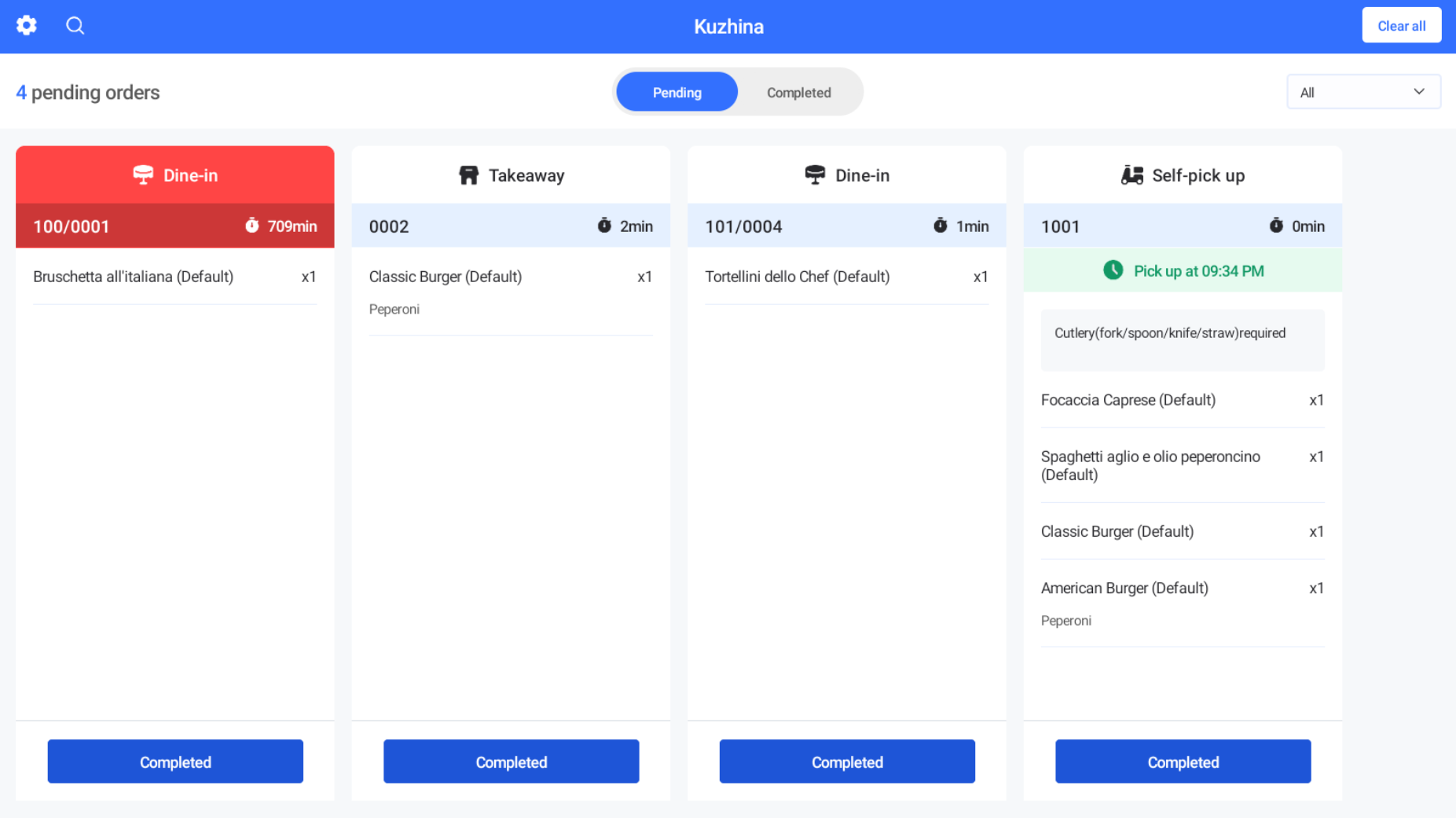Click Peperoni modifier under American Burger
This screenshot has width=1456, height=818.
[1066, 621]
